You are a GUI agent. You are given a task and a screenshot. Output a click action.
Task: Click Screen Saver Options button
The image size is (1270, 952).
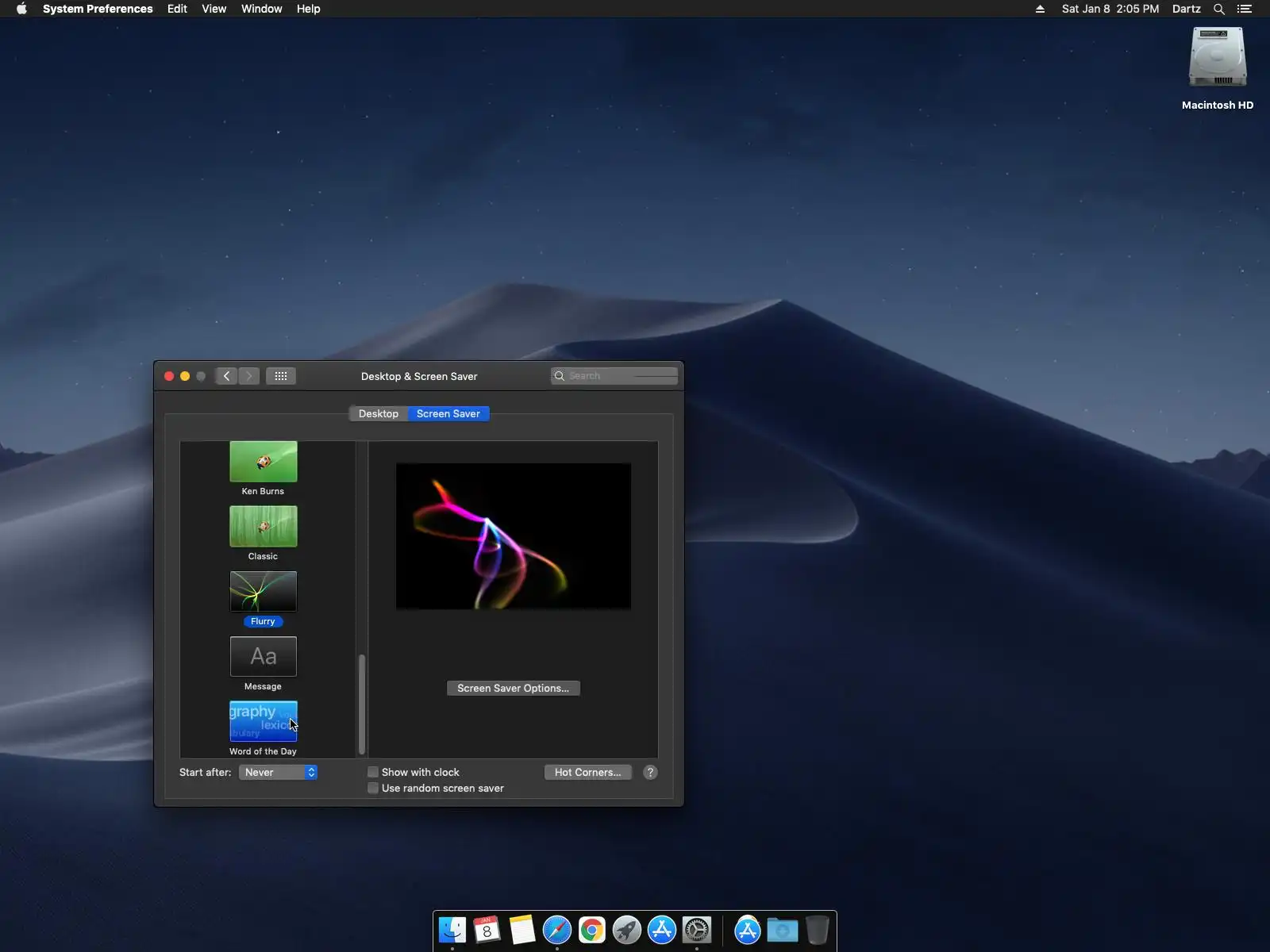pyautogui.click(x=514, y=688)
